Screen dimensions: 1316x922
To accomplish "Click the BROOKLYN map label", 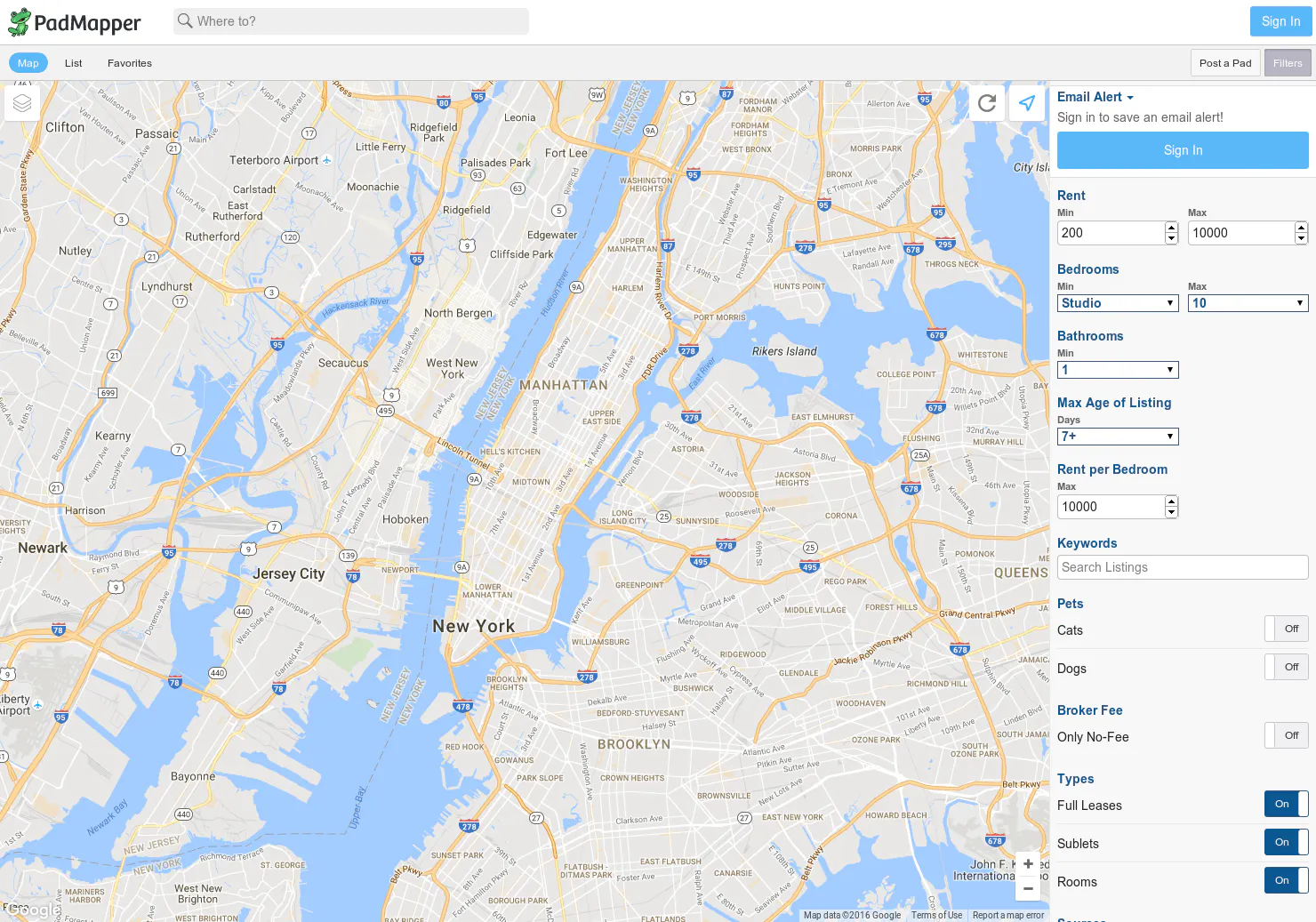I will point(634,744).
